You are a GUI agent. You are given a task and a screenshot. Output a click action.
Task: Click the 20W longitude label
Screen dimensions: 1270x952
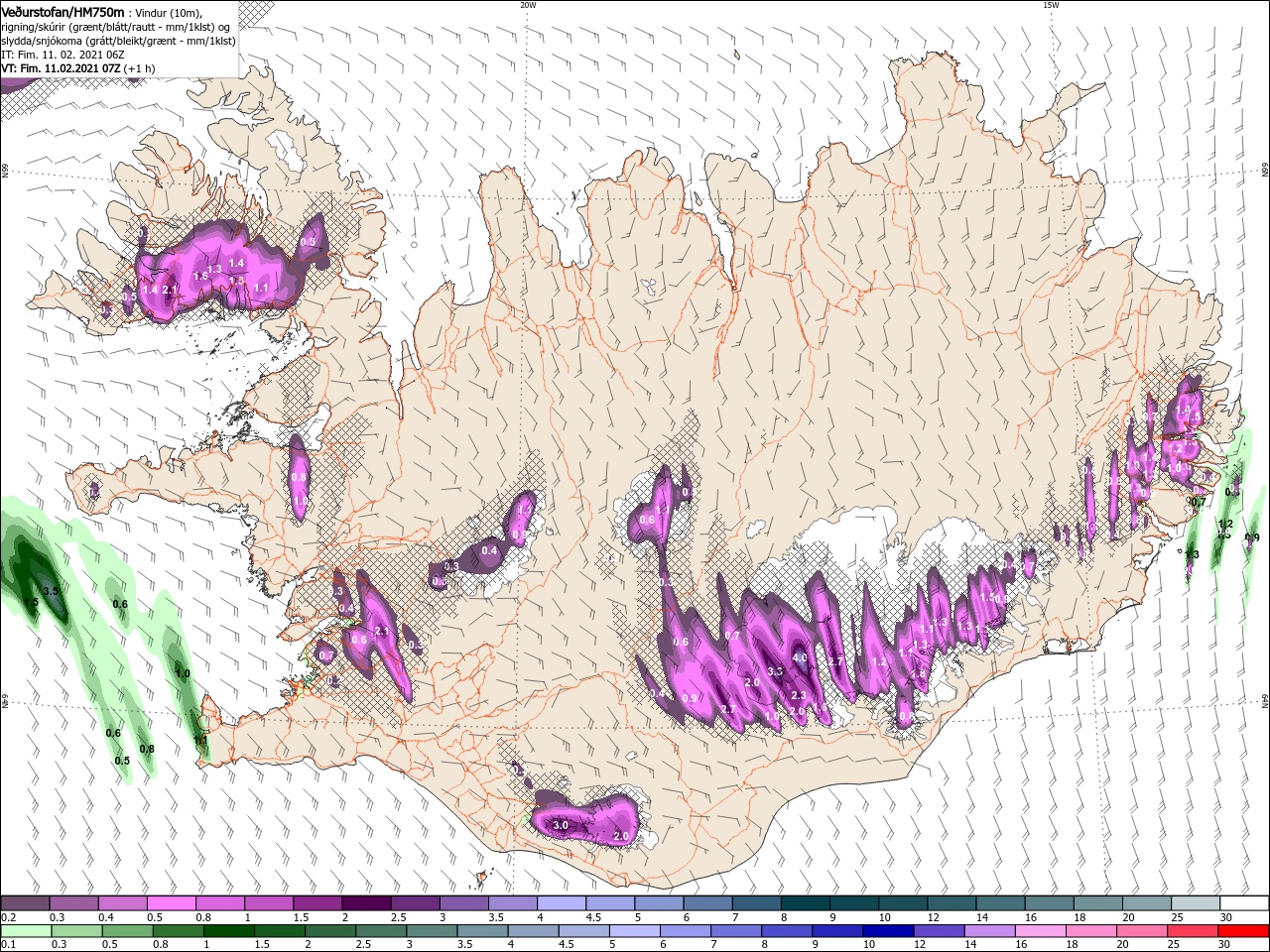(528, 5)
